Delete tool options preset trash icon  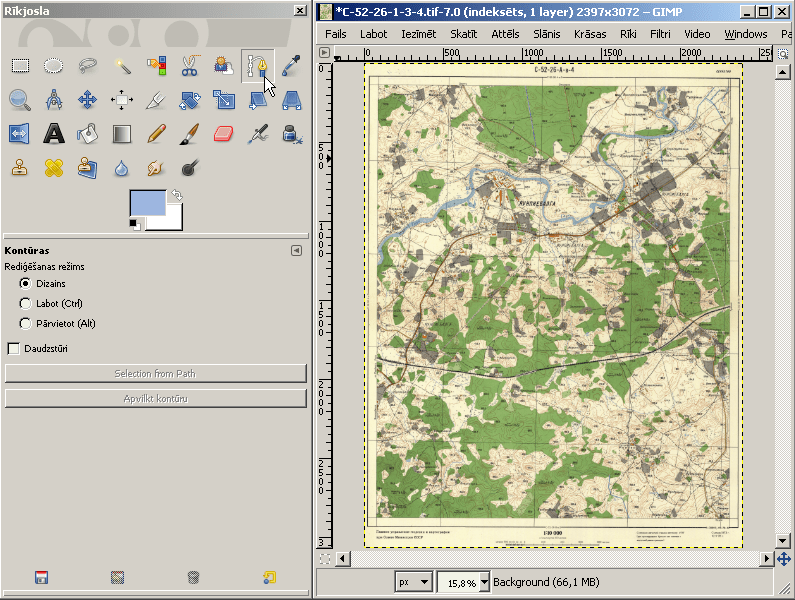click(193, 577)
